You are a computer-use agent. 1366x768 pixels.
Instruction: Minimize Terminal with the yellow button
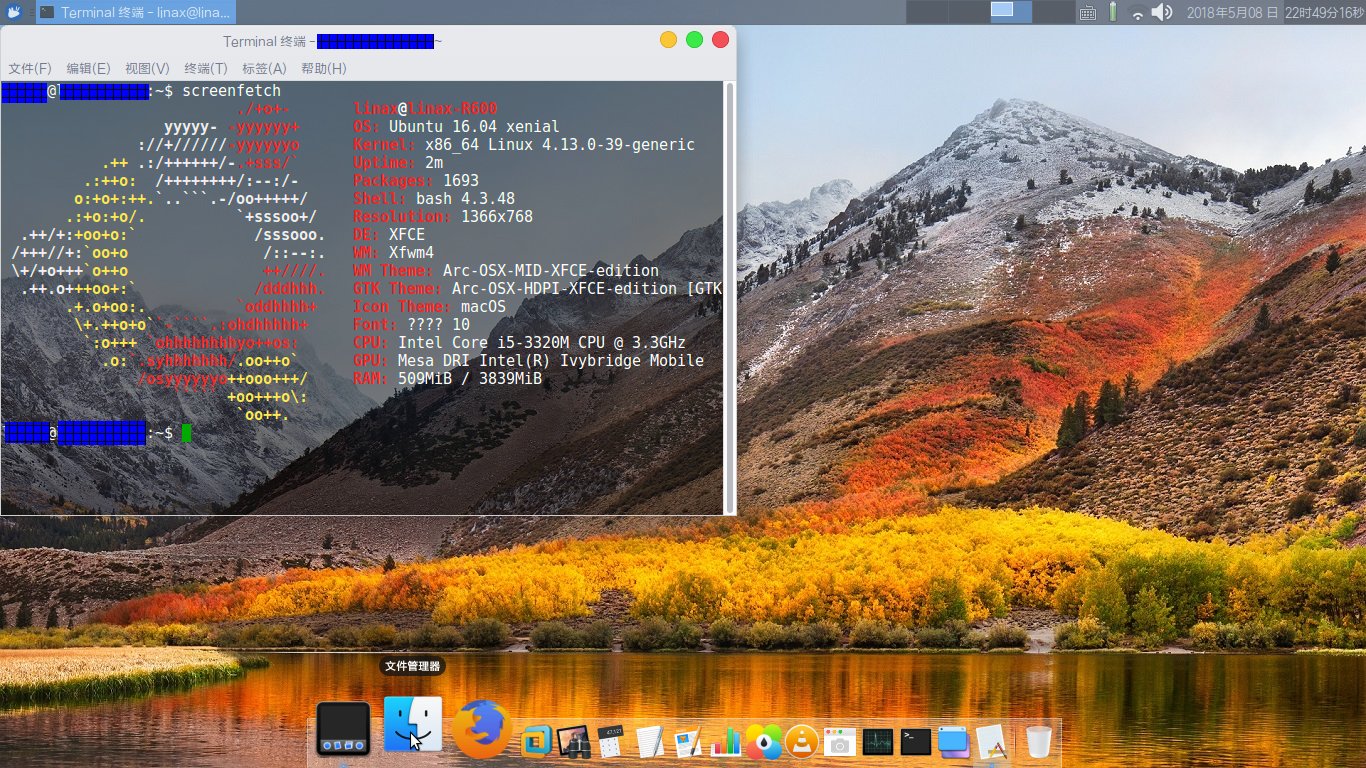[x=668, y=40]
